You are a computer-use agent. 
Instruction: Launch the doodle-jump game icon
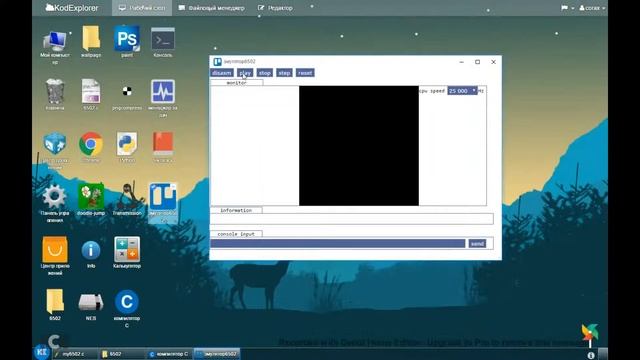coord(91,196)
